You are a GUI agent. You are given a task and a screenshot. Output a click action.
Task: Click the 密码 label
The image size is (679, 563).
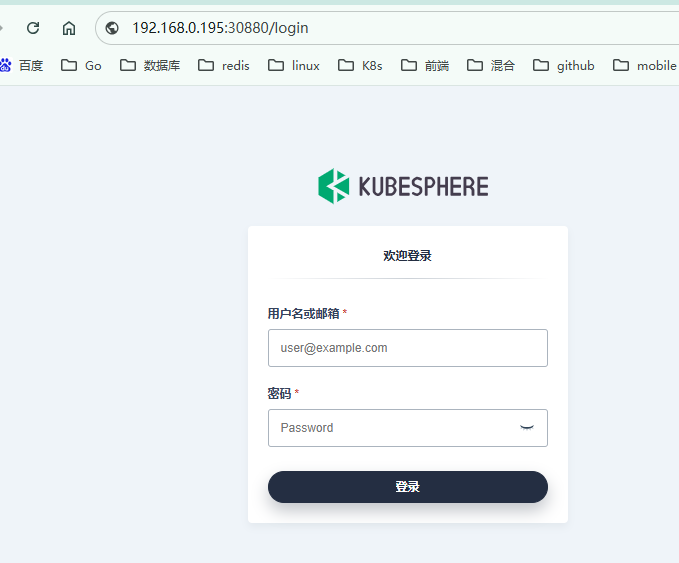[x=279, y=393]
